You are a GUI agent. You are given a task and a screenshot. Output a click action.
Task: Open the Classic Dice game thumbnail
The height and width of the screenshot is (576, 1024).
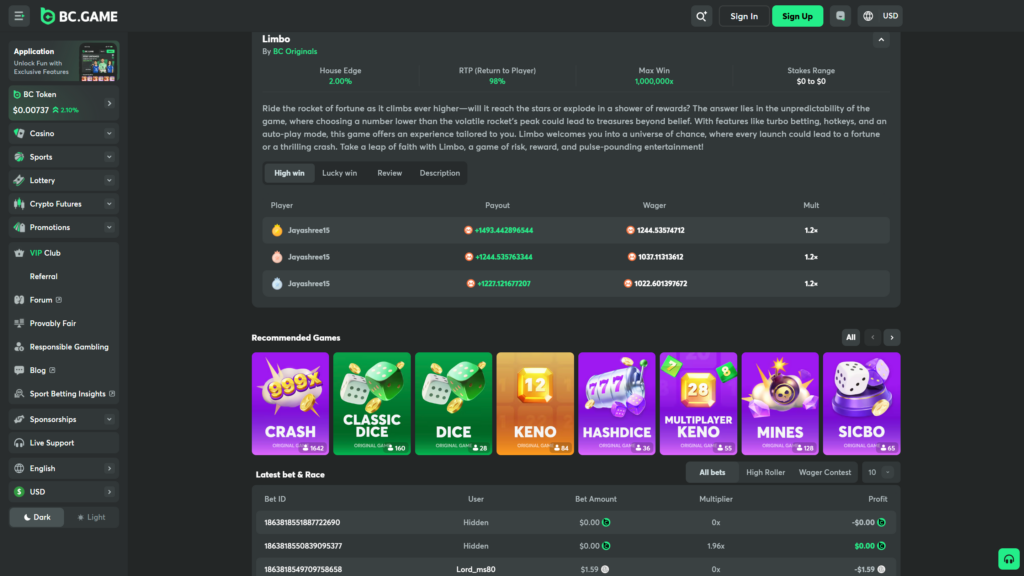372,404
